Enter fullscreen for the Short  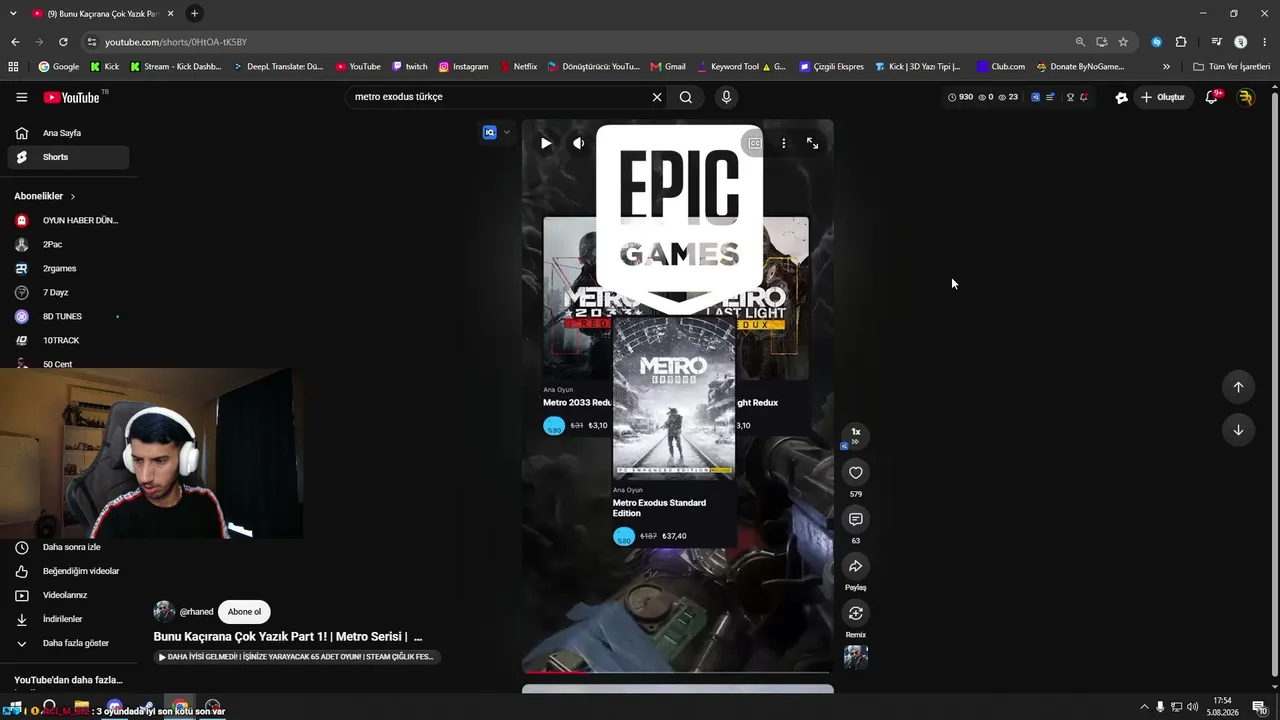tap(812, 143)
